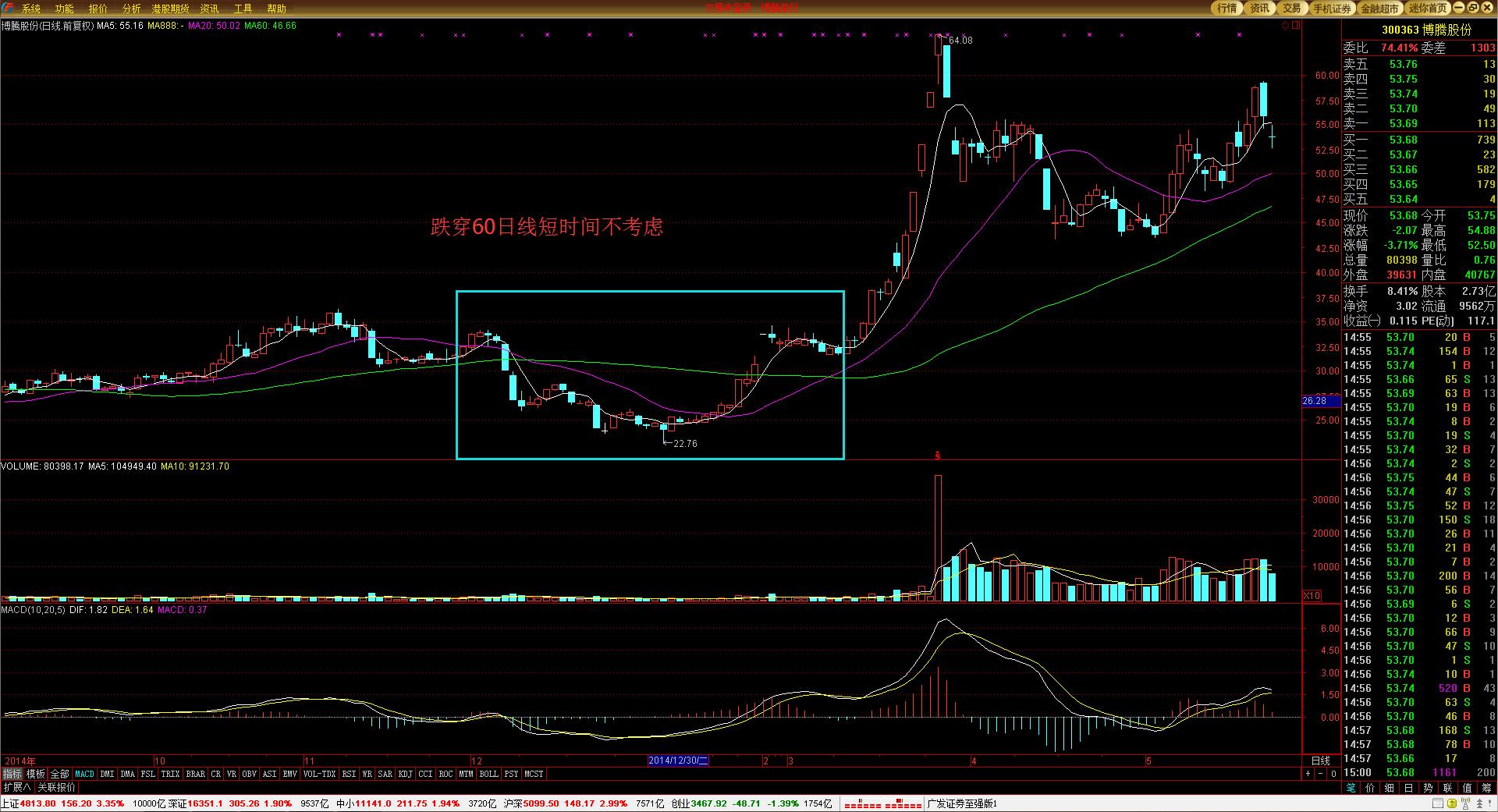Switch to the 筹 tab in bottom-right panel

point(1486,788)
